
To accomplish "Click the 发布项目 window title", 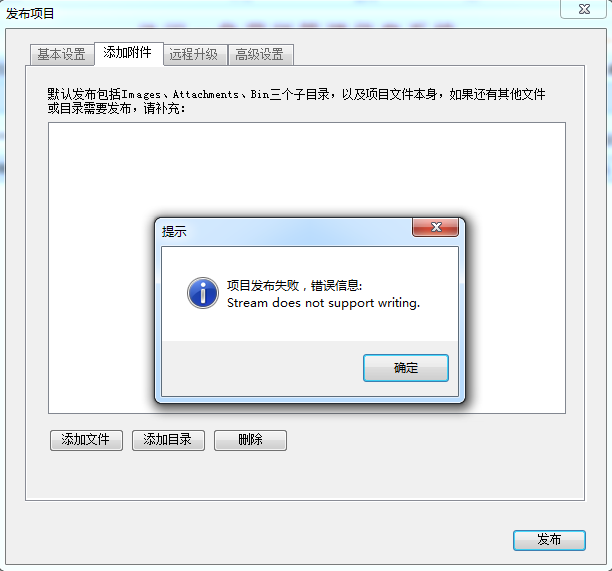I will (x=30, y=14).
